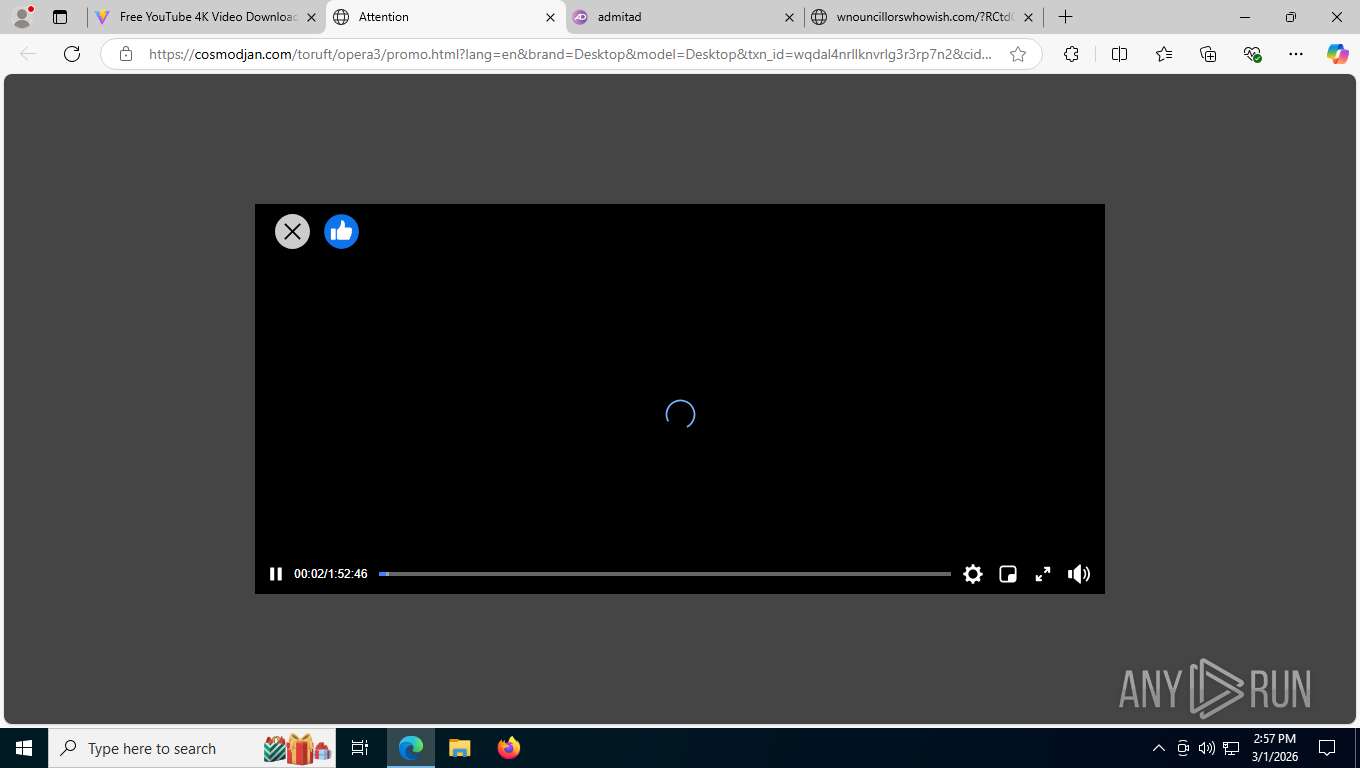Open the Favorites list
1360x768 pixels.
[x=1164, y=54]
